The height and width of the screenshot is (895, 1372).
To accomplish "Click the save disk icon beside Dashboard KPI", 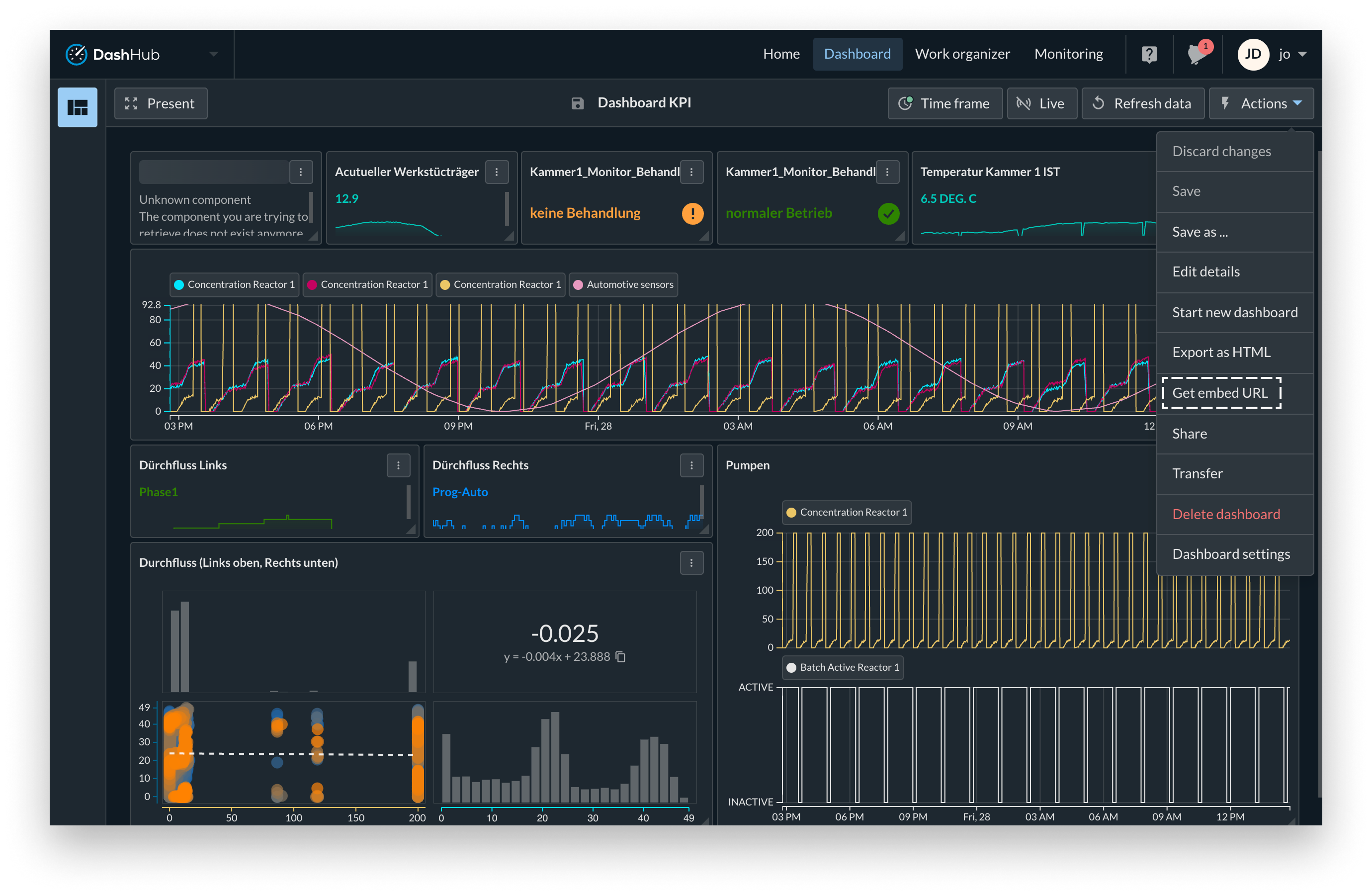I will point(578,103).
